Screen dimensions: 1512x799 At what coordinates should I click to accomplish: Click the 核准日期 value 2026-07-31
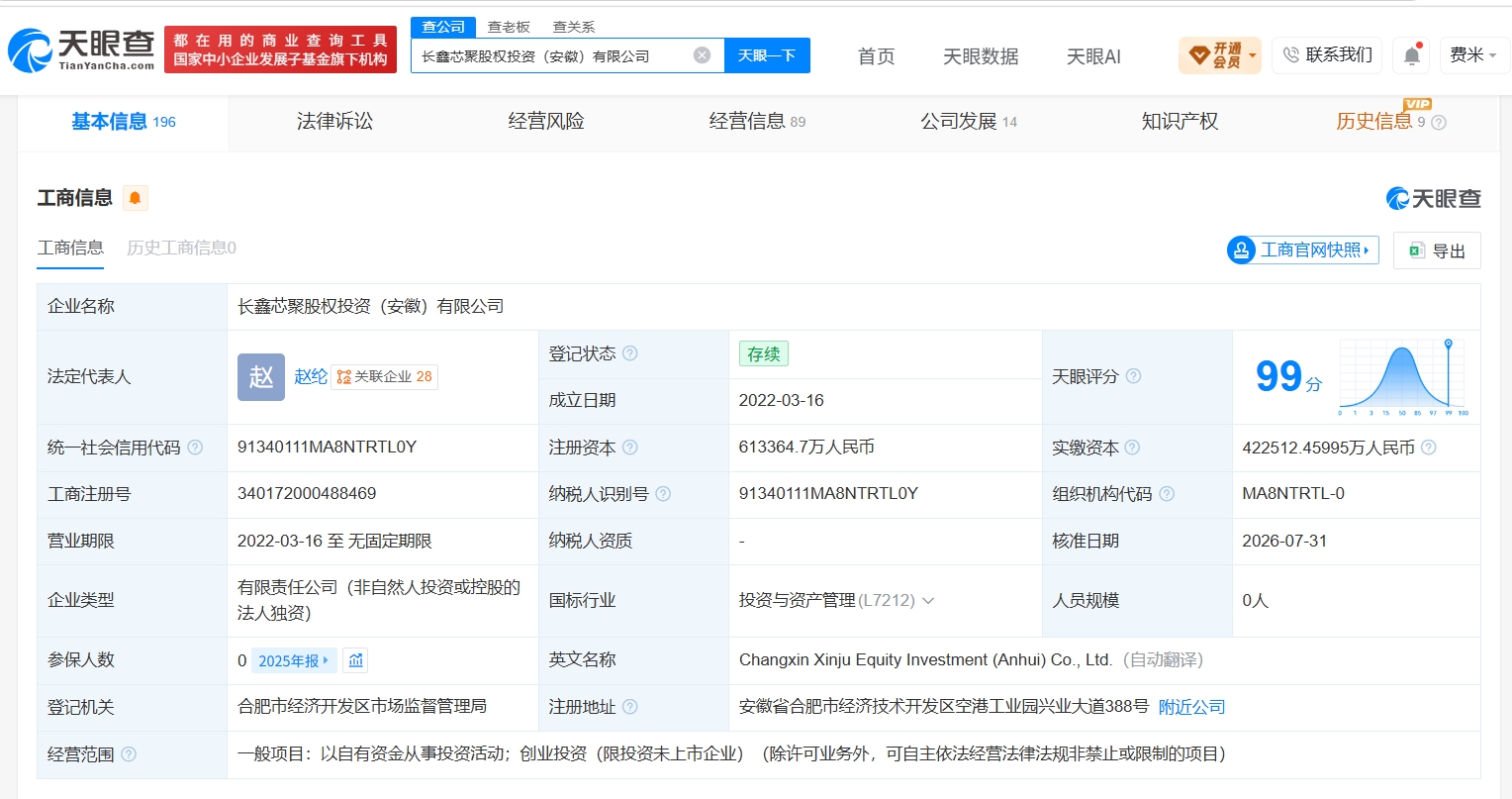point(1284,542)
